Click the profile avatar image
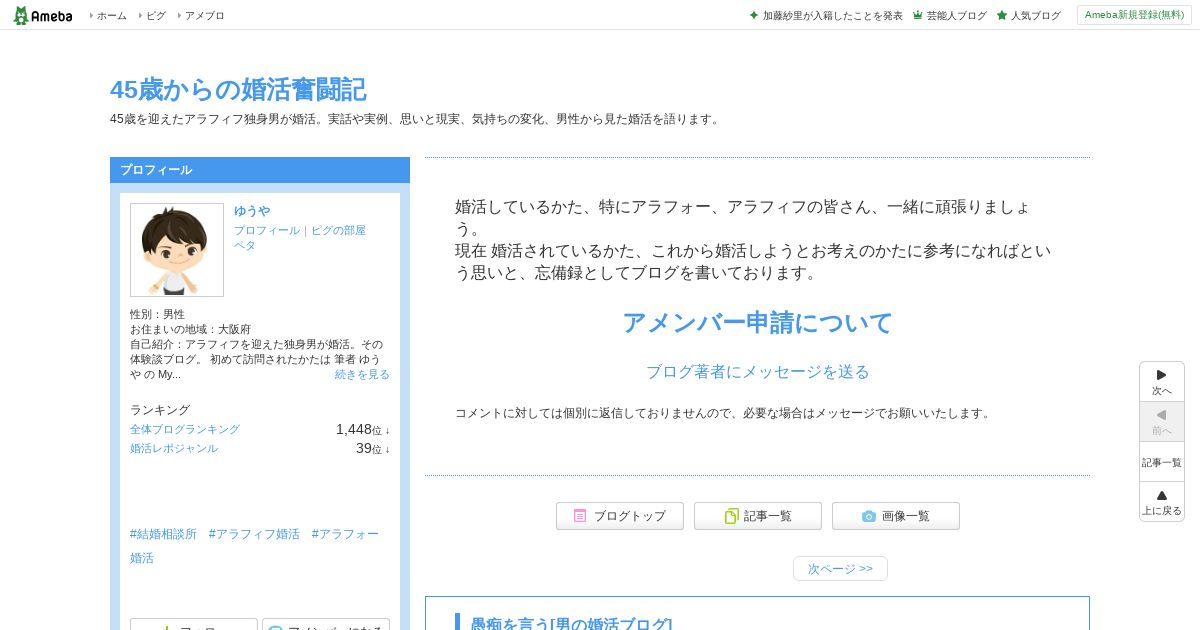 [177, 250]
